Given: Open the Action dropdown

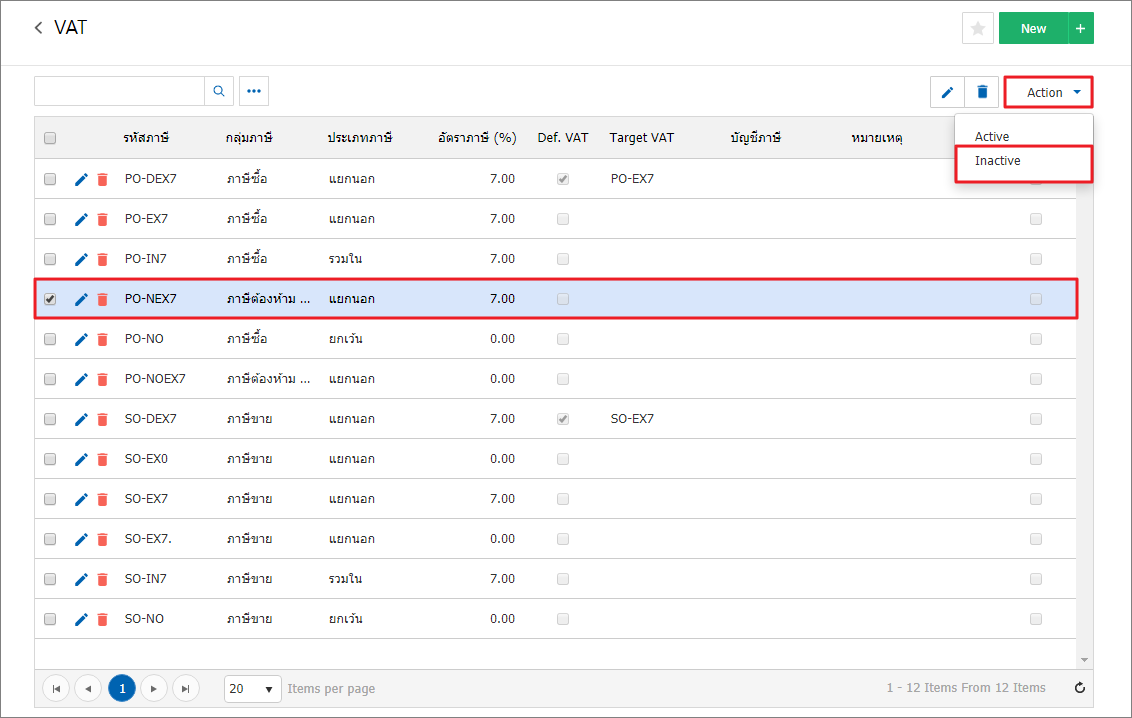Looking at the screenshot, I should click(1048, 92).
